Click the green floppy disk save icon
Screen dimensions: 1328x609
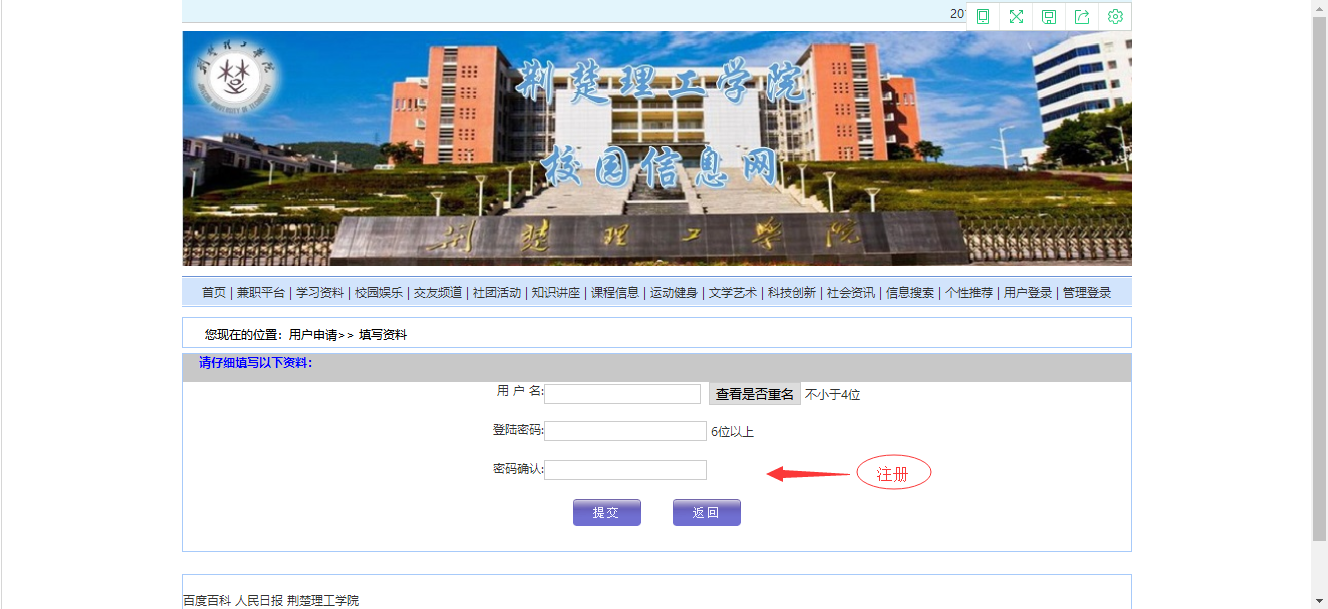tap(1049, 16)
